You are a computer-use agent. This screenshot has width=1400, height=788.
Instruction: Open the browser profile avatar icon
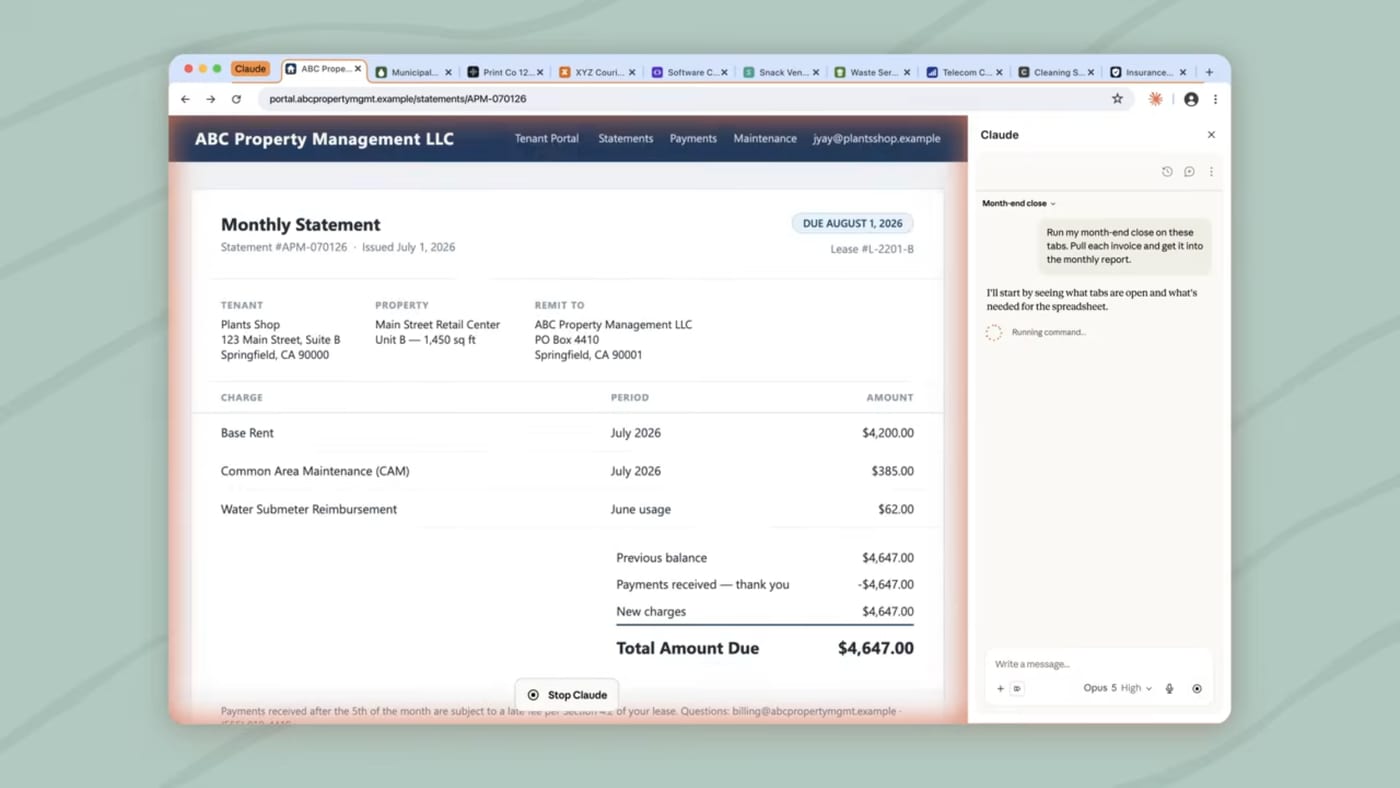pyautogui.click(x=1191, y=99)
